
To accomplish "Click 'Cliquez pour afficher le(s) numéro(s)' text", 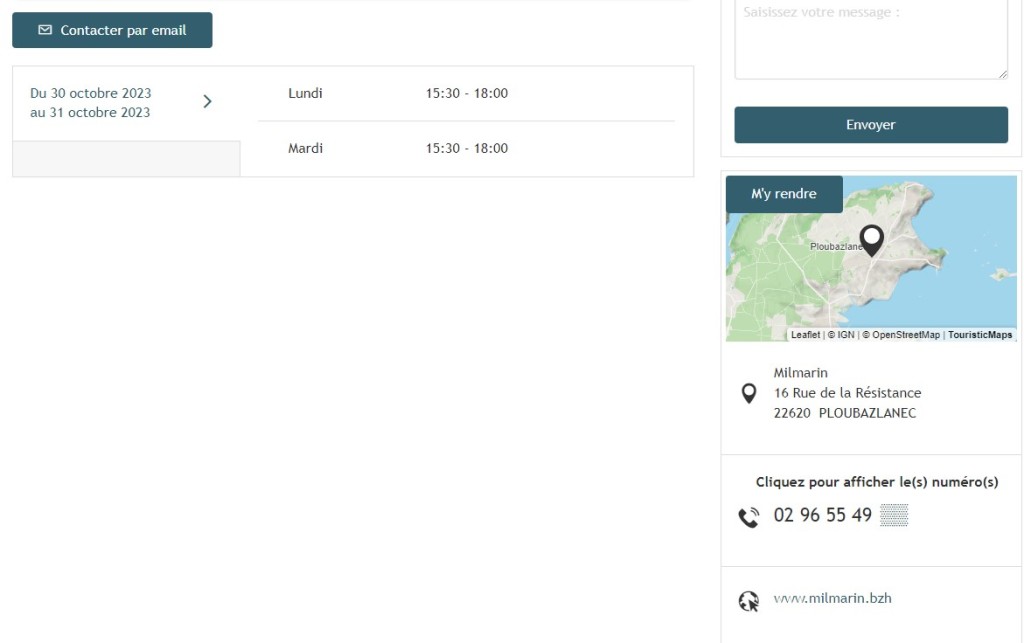I will point(876,482).
